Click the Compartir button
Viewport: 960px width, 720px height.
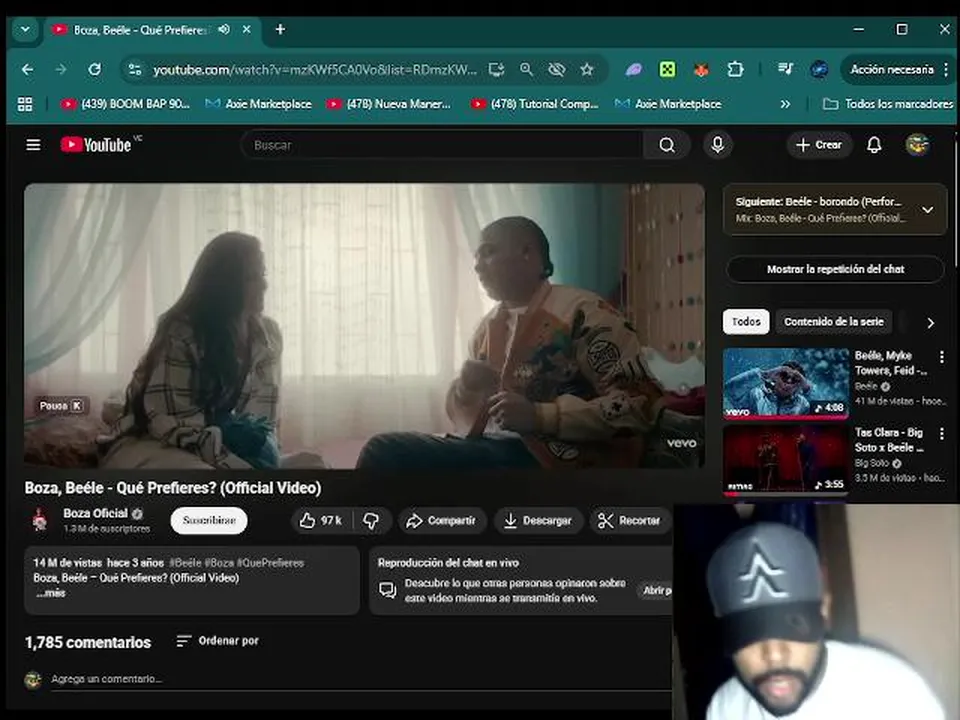pyautogui.click(x=442, y=520)
